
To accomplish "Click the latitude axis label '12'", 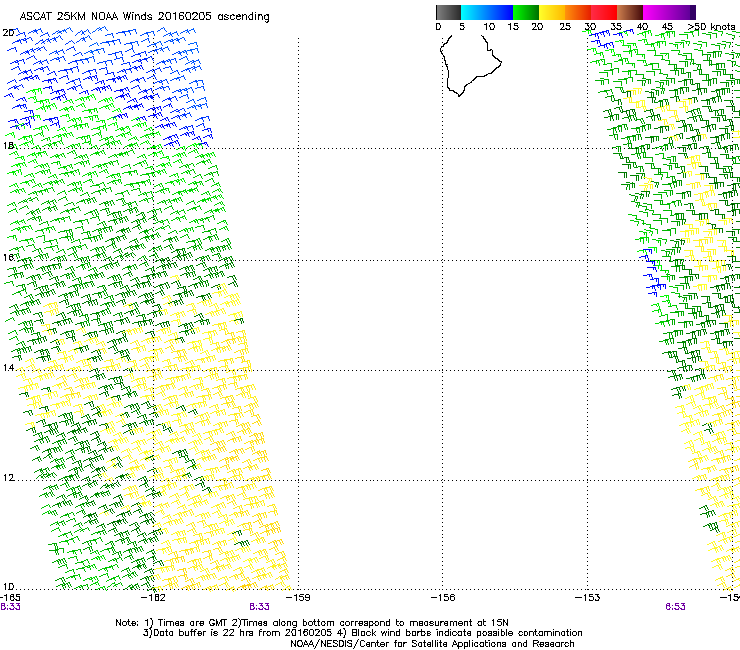I will pos(8,478).
